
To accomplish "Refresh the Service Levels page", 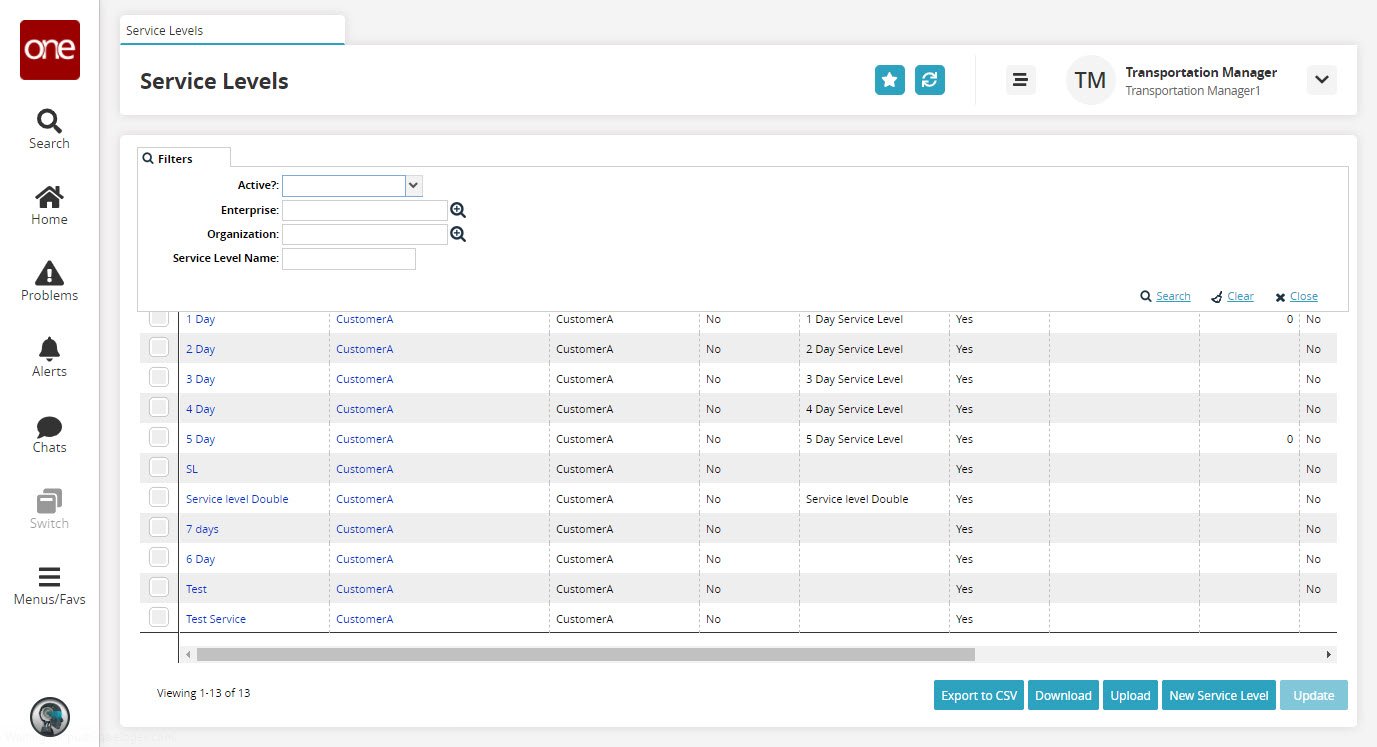I will [930, 80].
